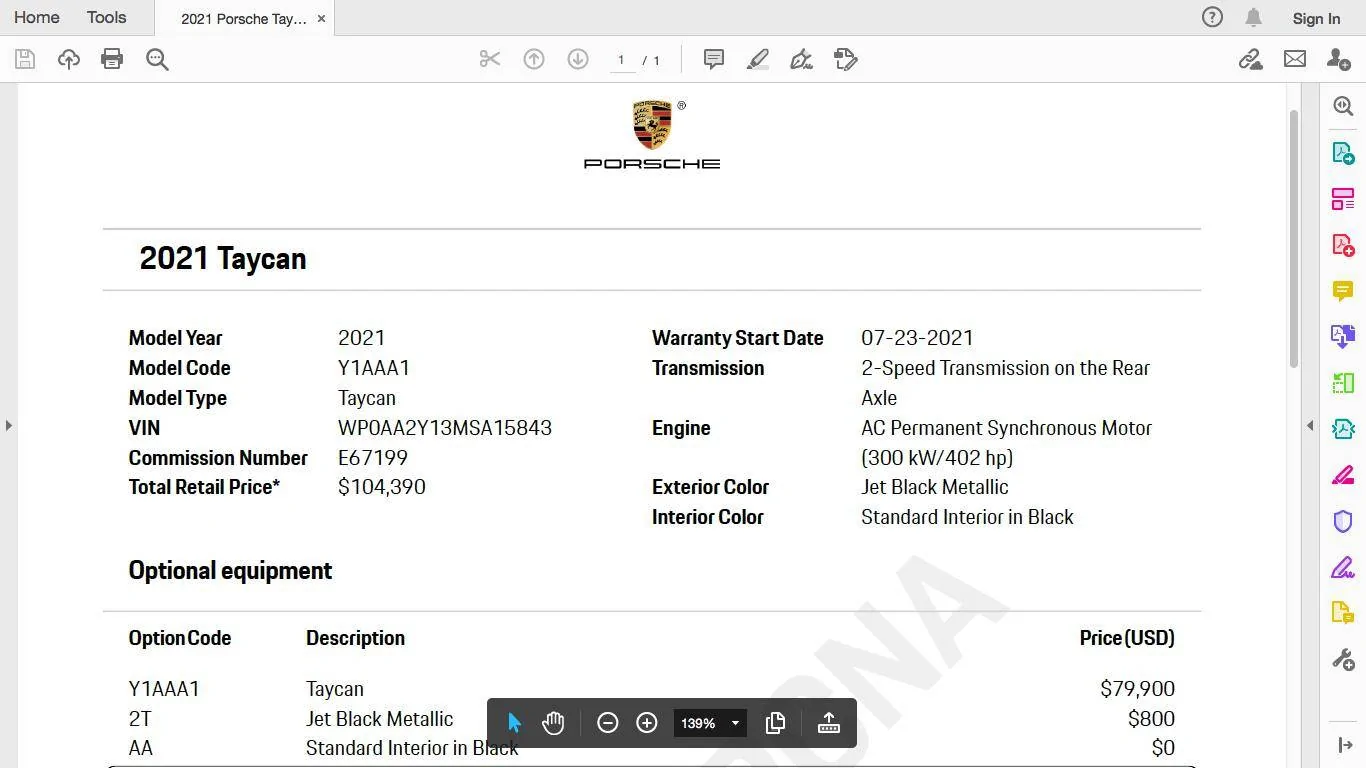Click the Total Retail Price $104,390
The width and height of the screenshot is (1366, 768).
382,487
